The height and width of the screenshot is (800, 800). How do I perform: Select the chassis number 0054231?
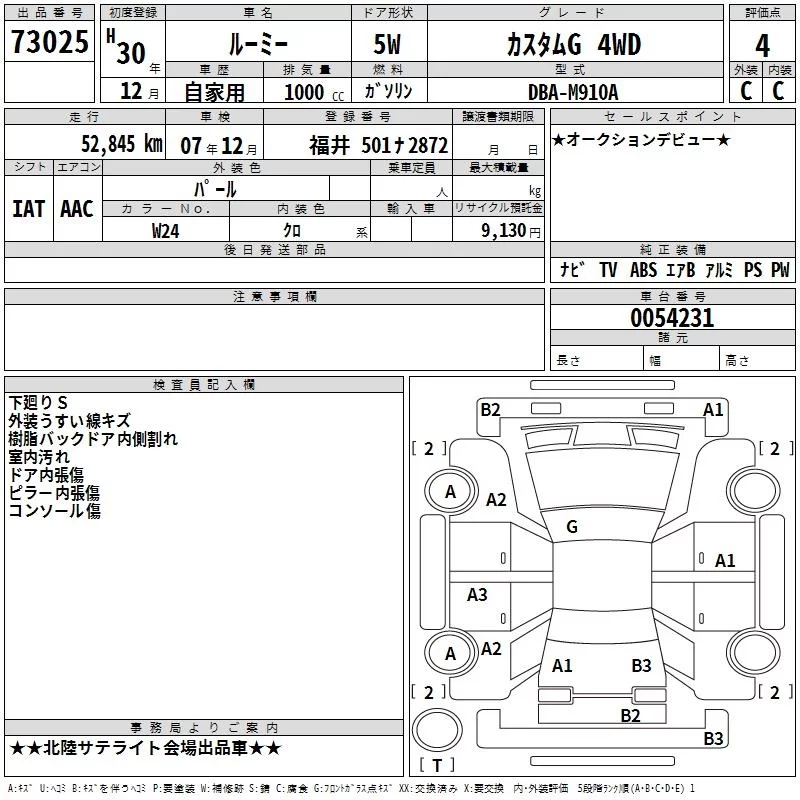pos(672,318)
